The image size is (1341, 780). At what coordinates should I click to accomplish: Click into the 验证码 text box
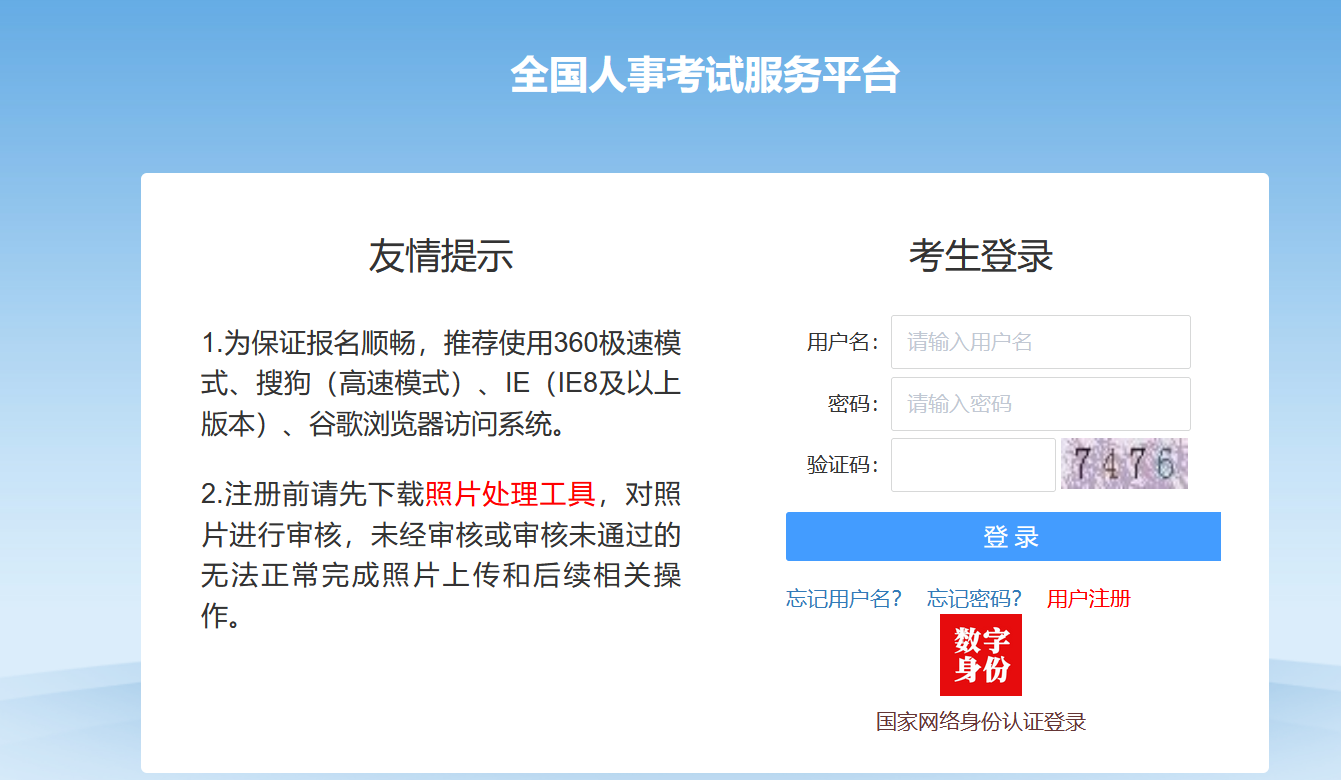click(972, 465)
